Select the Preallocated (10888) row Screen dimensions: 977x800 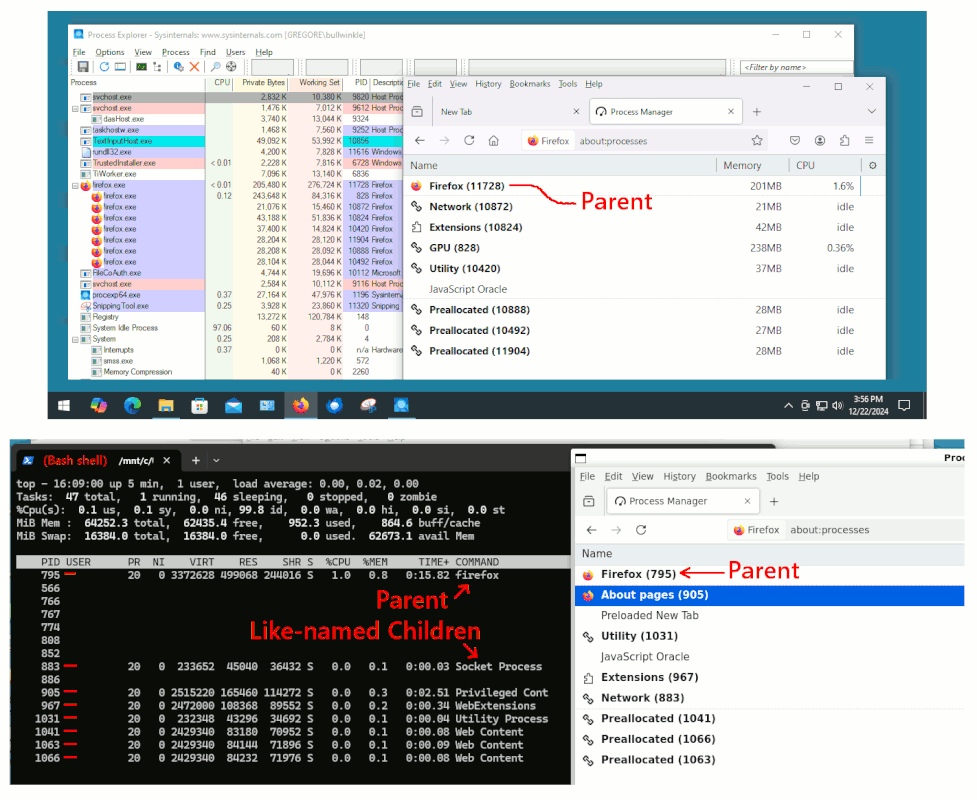pos(645,310)
